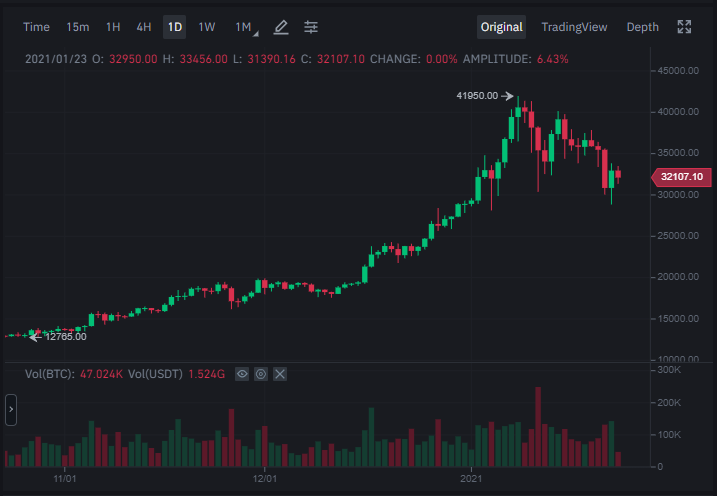The image size is (717, 496).
Task: Open volume indicator settings target icon
Action: pos(261,374)
